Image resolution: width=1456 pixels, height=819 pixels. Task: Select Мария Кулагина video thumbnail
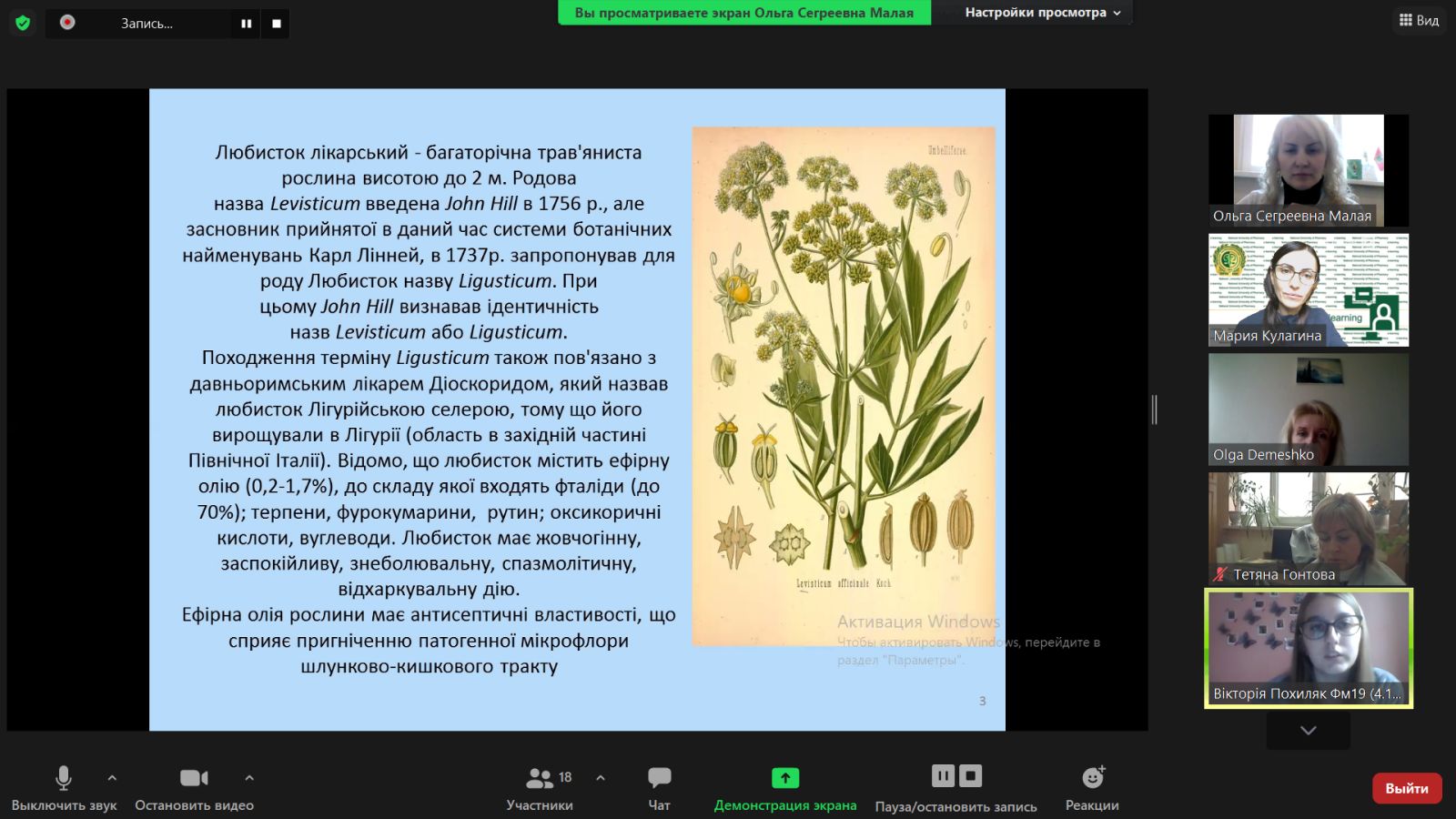click(1308, 290)
